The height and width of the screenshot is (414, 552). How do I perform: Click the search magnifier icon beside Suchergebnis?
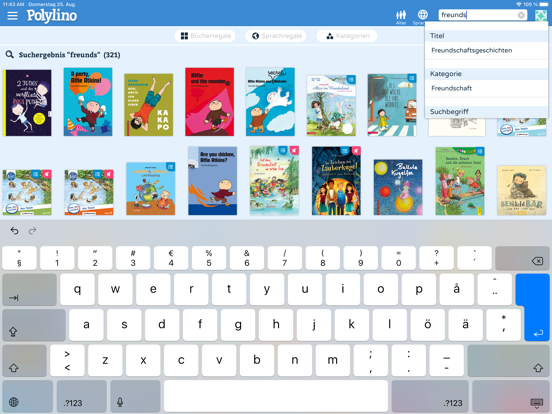[x=10, y=55]
